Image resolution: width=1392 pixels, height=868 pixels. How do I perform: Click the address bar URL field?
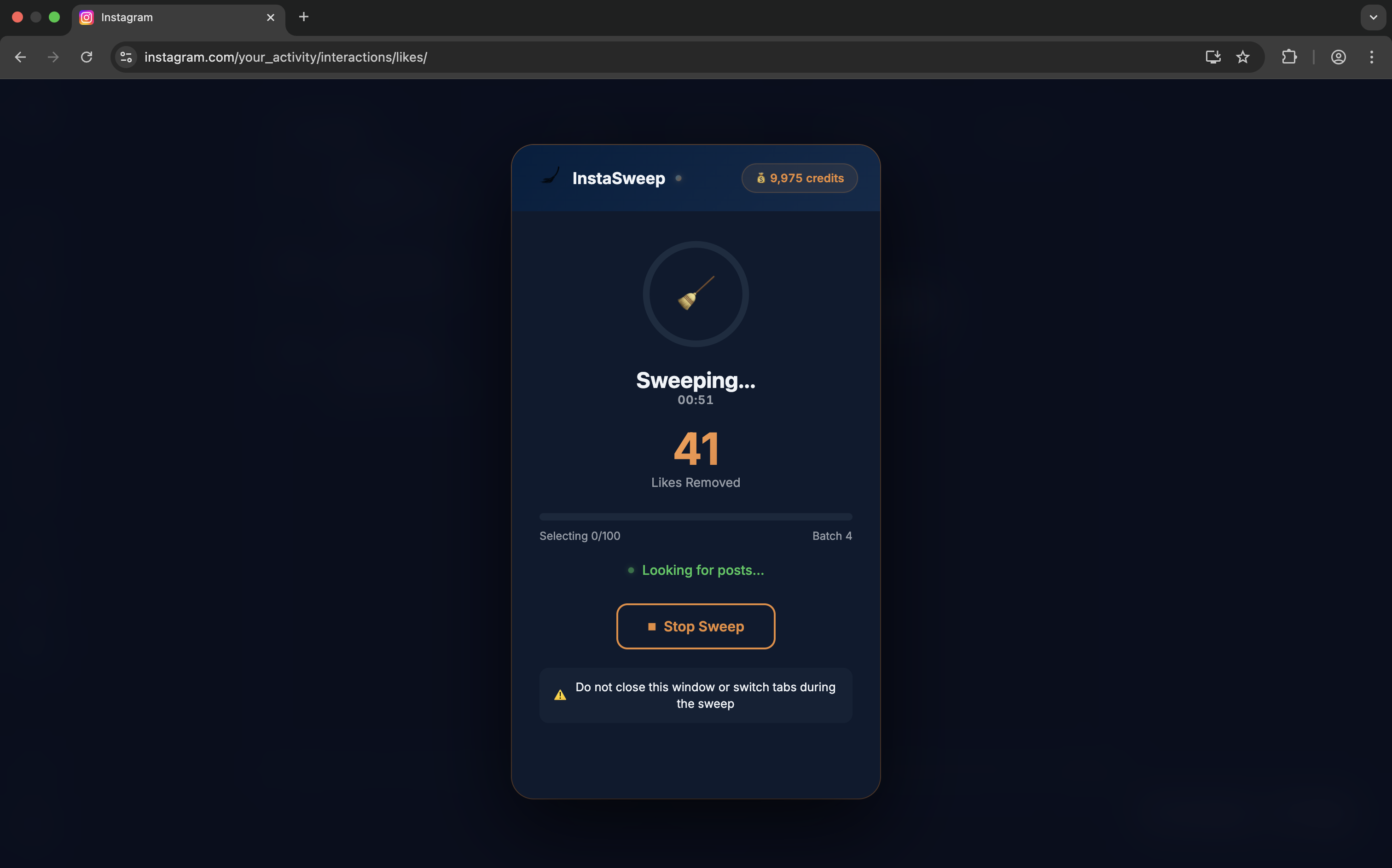pos(632,57)
